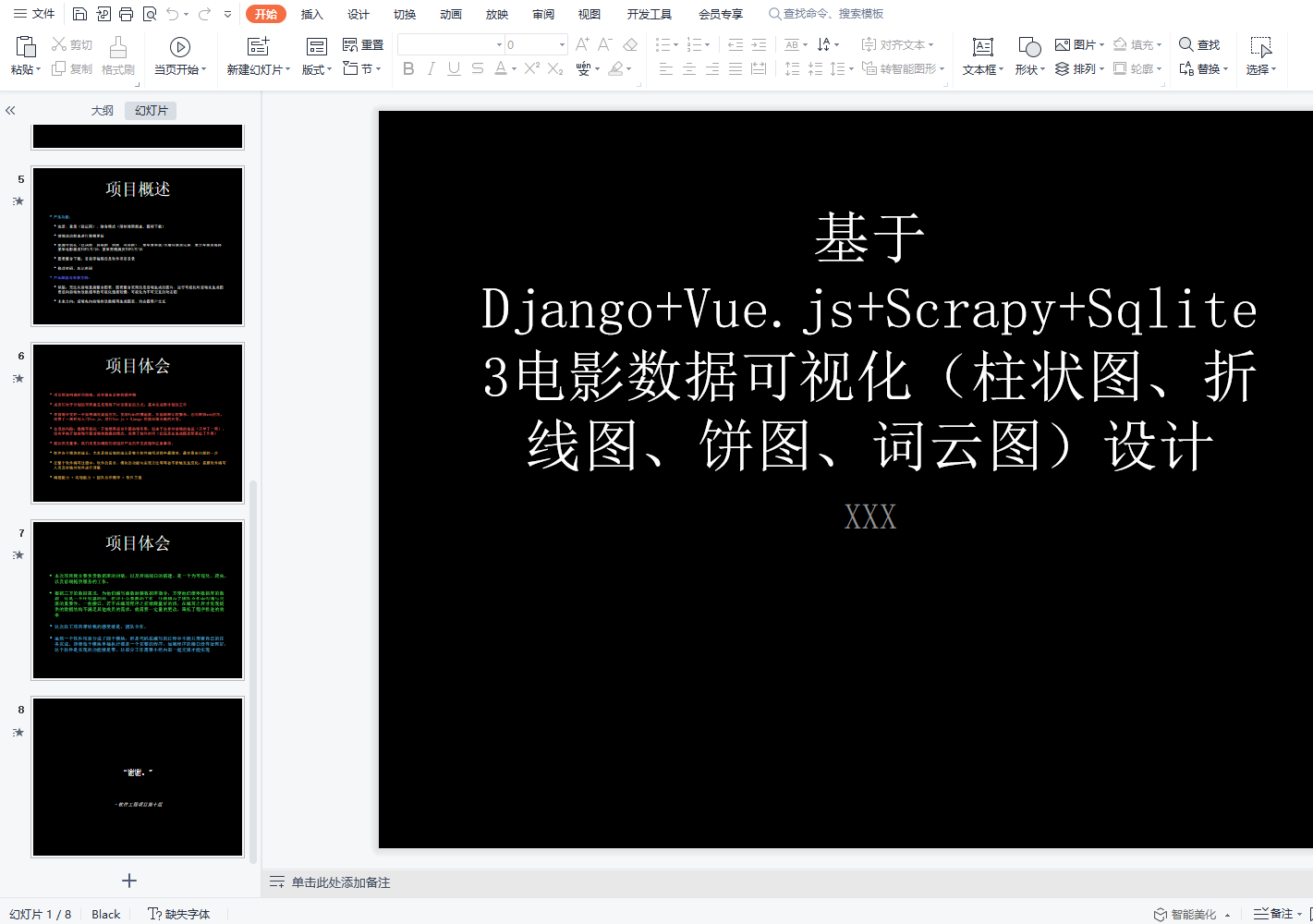
Task: Toggle Subscript X₂ formatting
Action: pos(555,68)
